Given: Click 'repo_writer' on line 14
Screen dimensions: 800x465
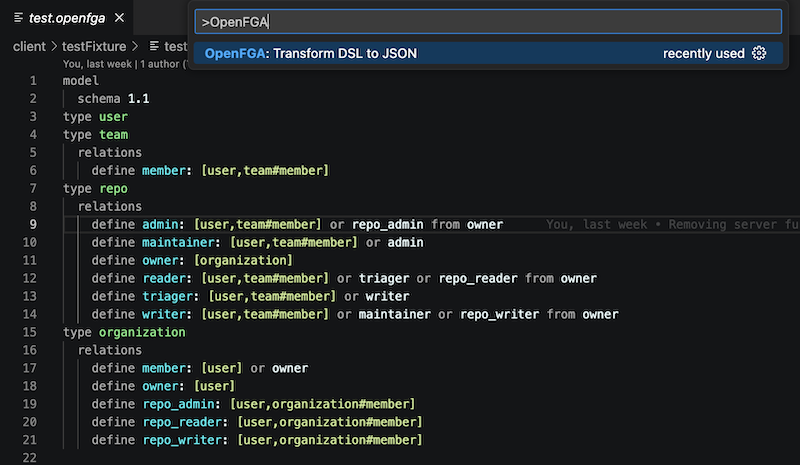Looking at the screenshot, I should click(x=499, y=314).
